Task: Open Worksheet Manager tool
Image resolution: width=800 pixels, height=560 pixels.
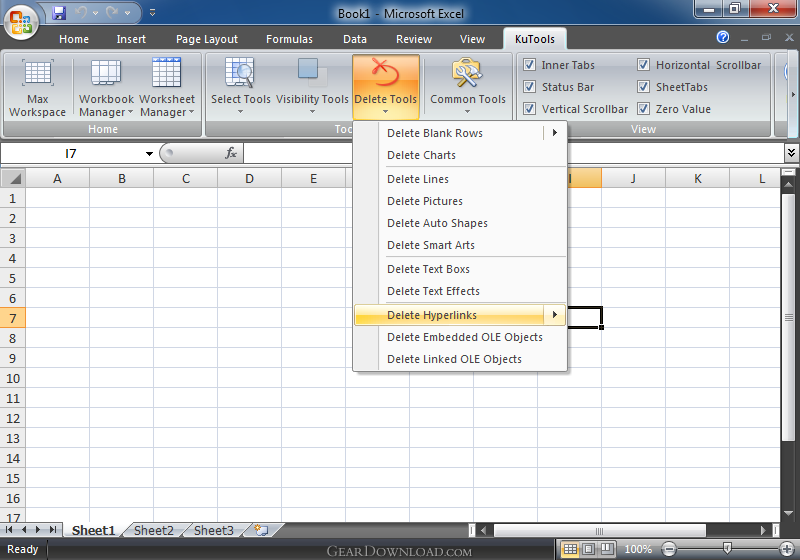Action: coord(167,88)
